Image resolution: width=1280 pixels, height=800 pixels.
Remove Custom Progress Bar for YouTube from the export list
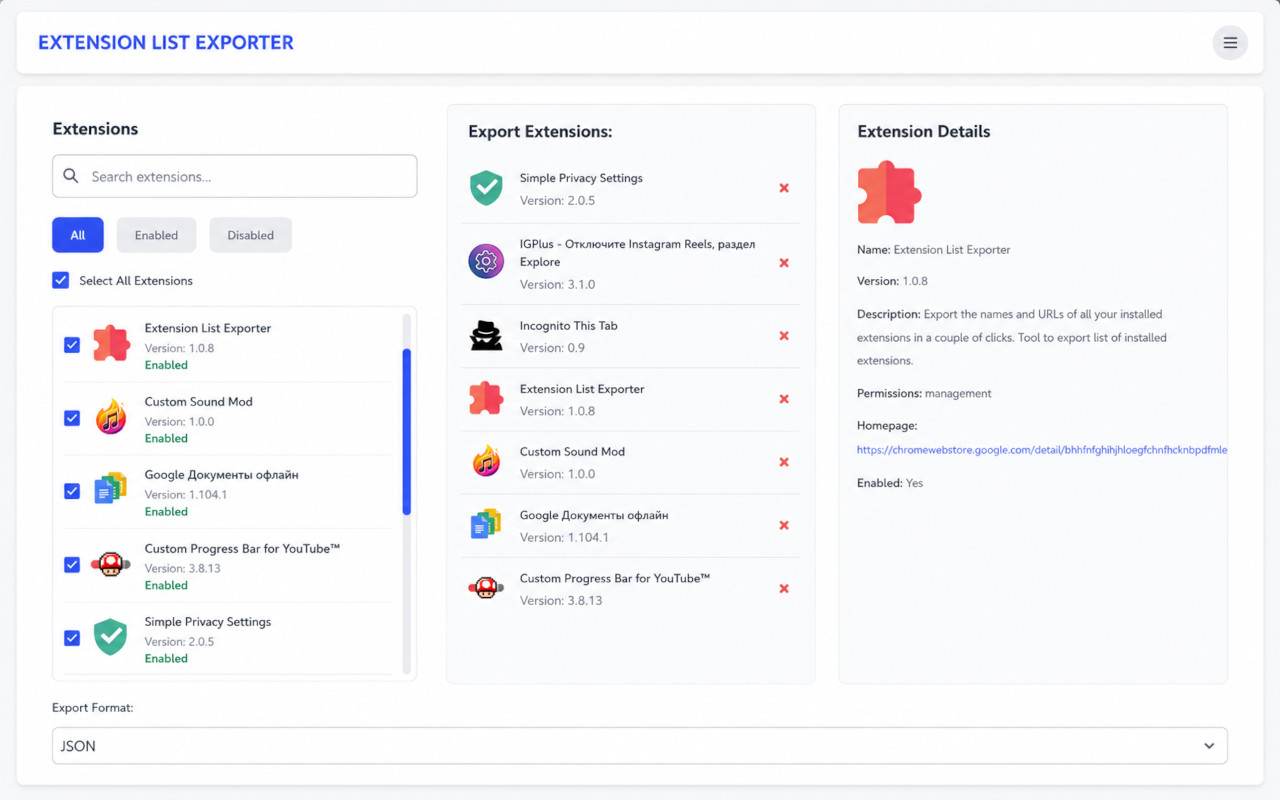(x=784, y=588)
